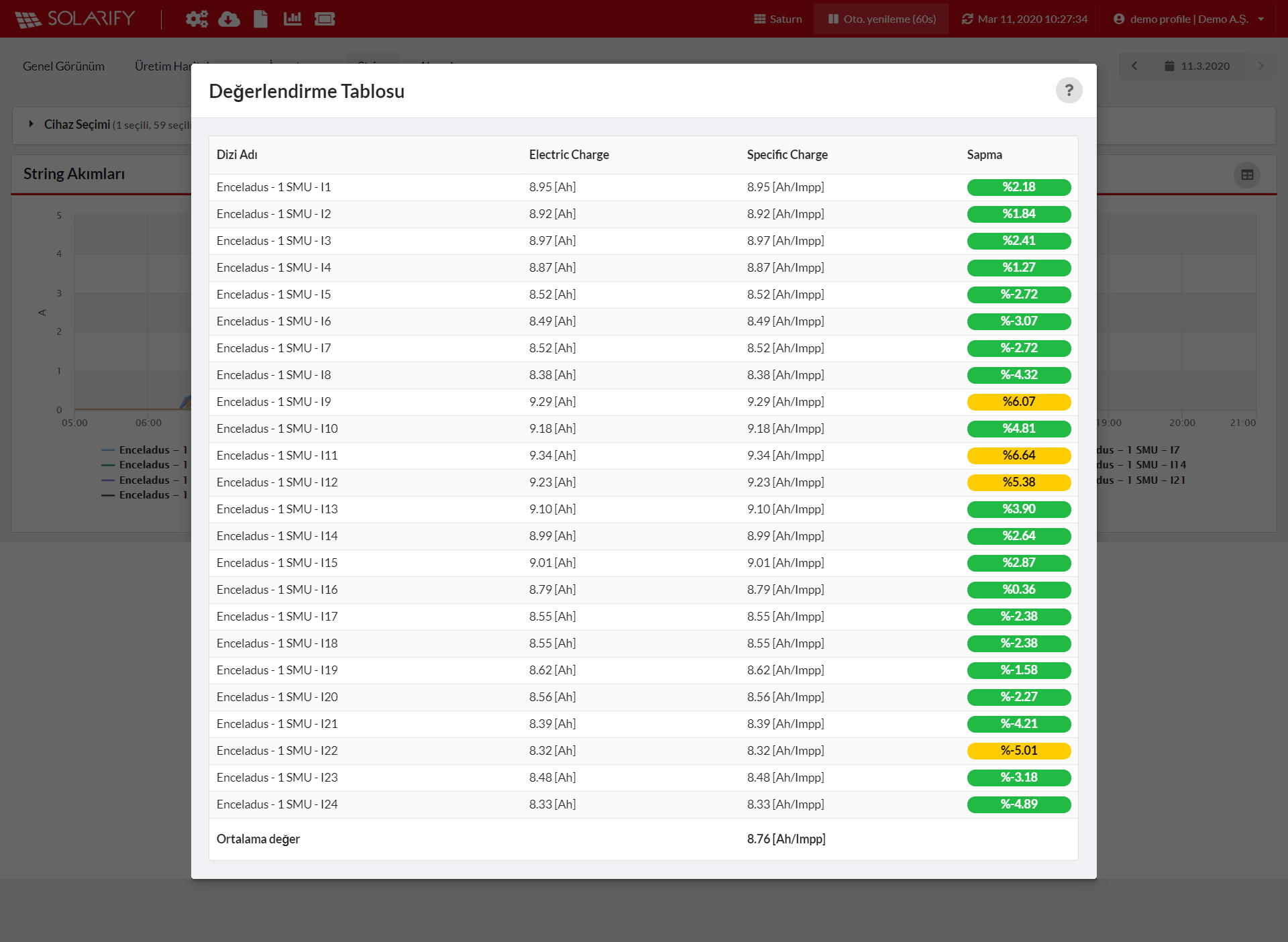The image size is (1288, 942).
Task: Open the Saturn plant selector
Action: click(777, 19)
